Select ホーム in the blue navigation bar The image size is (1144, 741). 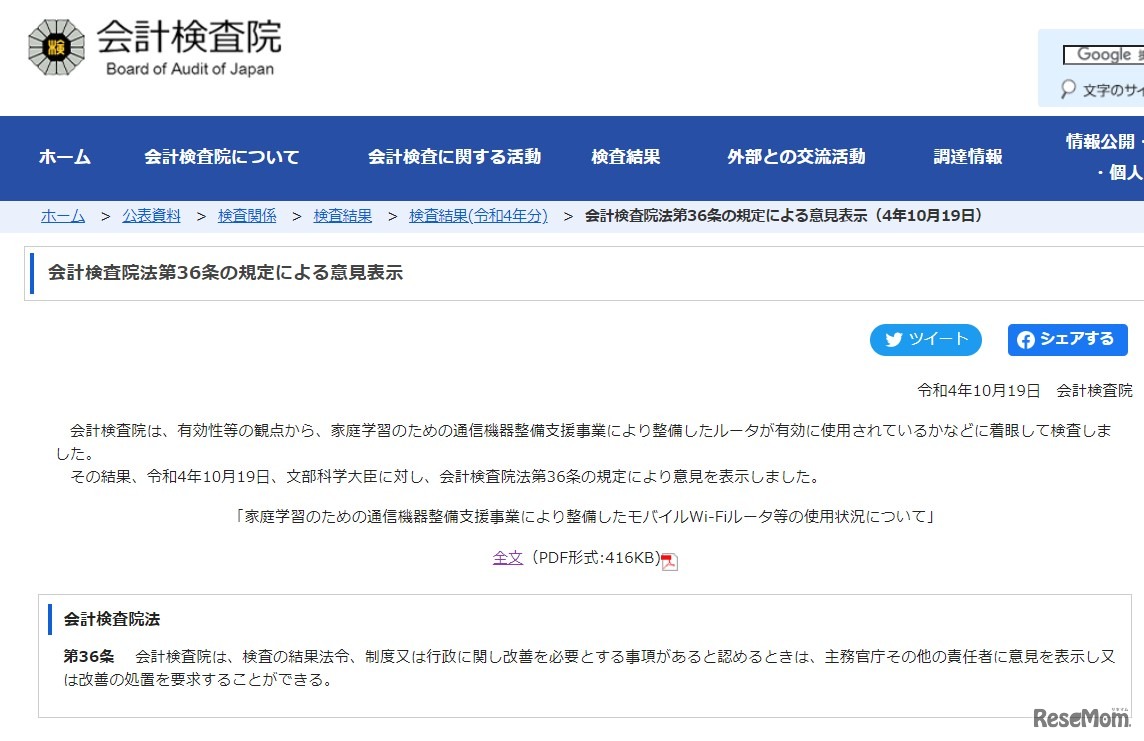point(64,157)
